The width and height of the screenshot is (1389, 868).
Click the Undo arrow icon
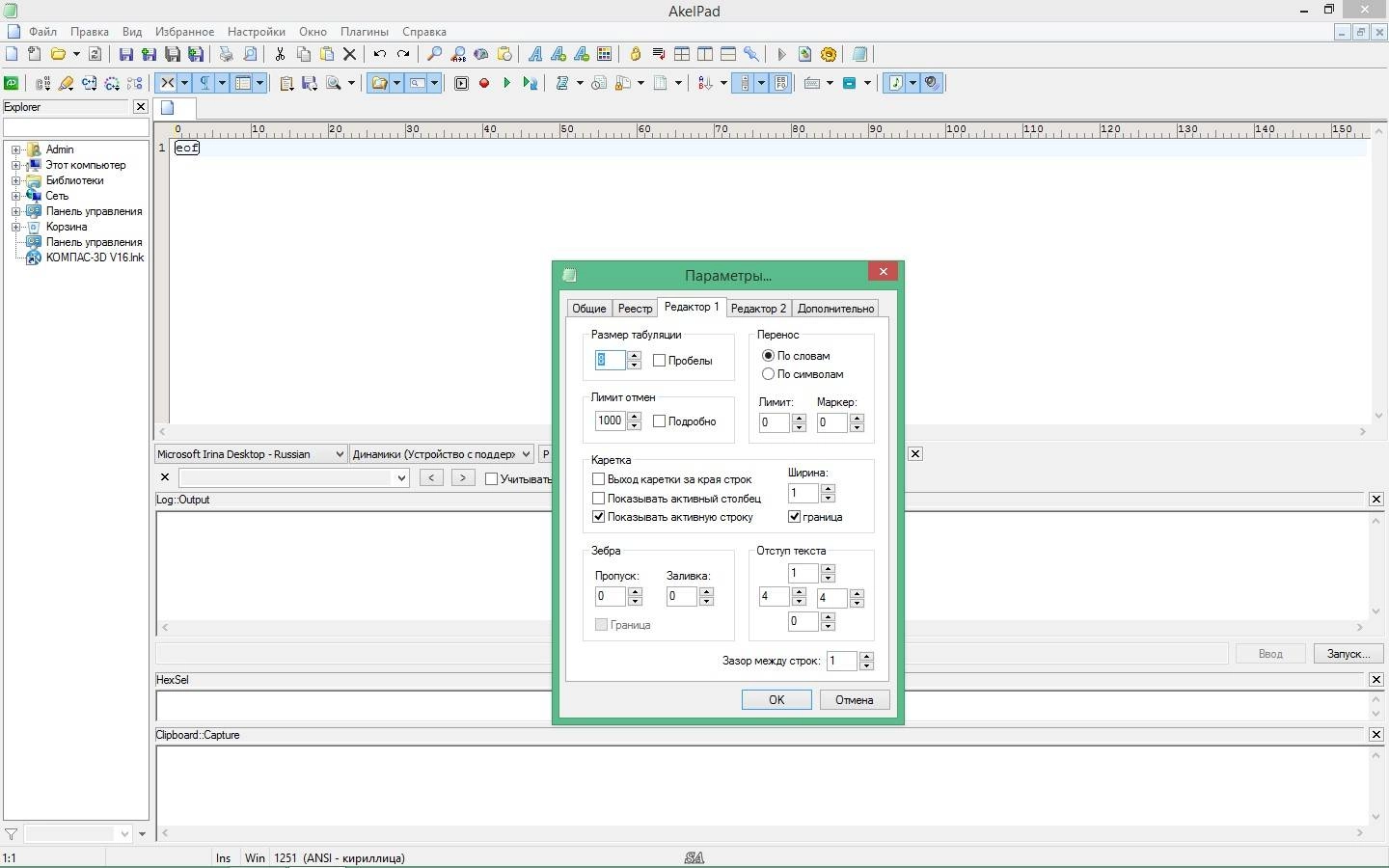[x=380, y=54]
